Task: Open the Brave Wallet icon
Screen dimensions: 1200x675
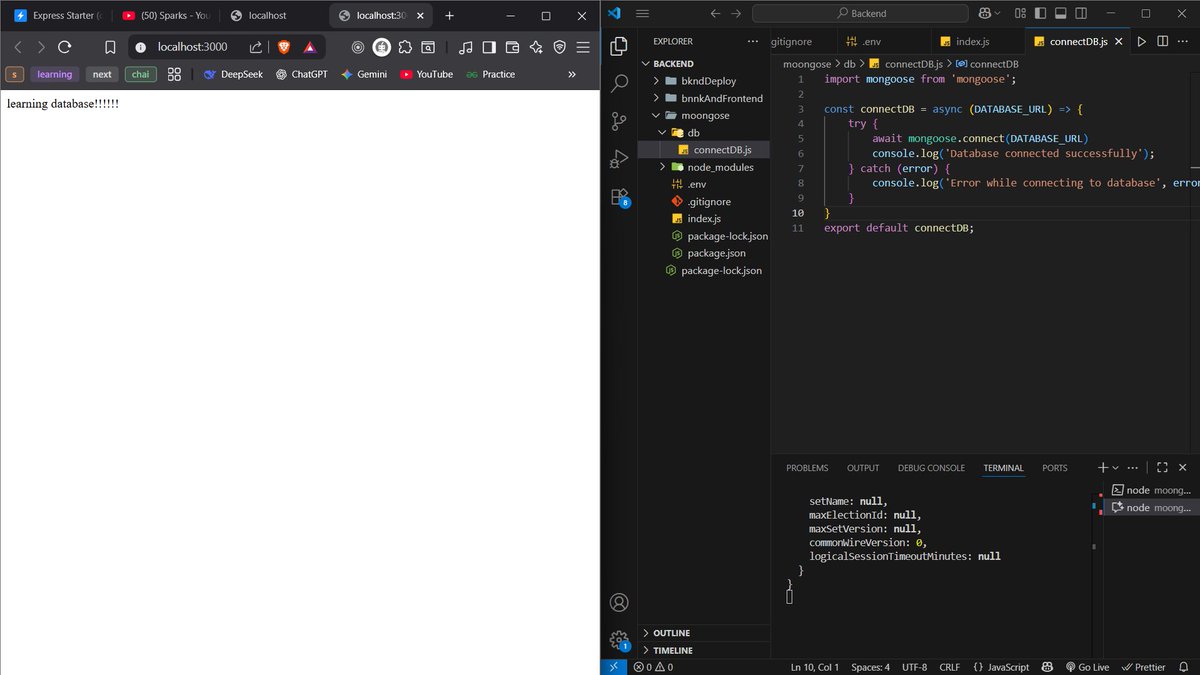Action: (x=512, y=47)
